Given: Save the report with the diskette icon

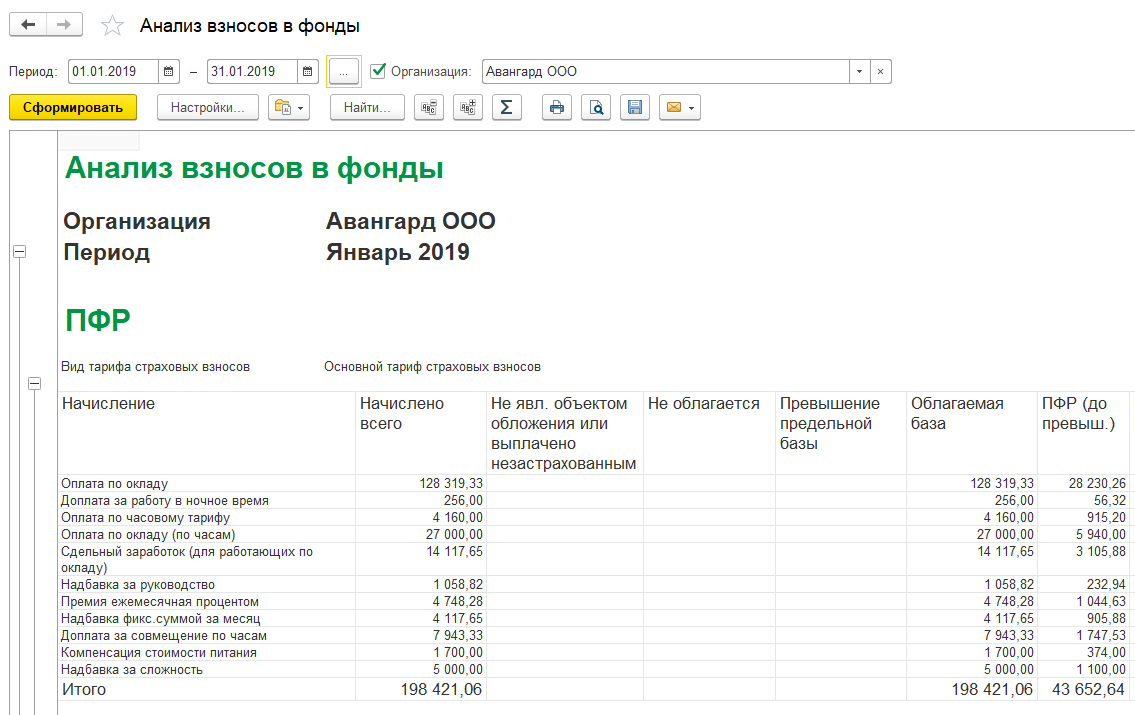Looking at the screenshot, I should (634, 108).
